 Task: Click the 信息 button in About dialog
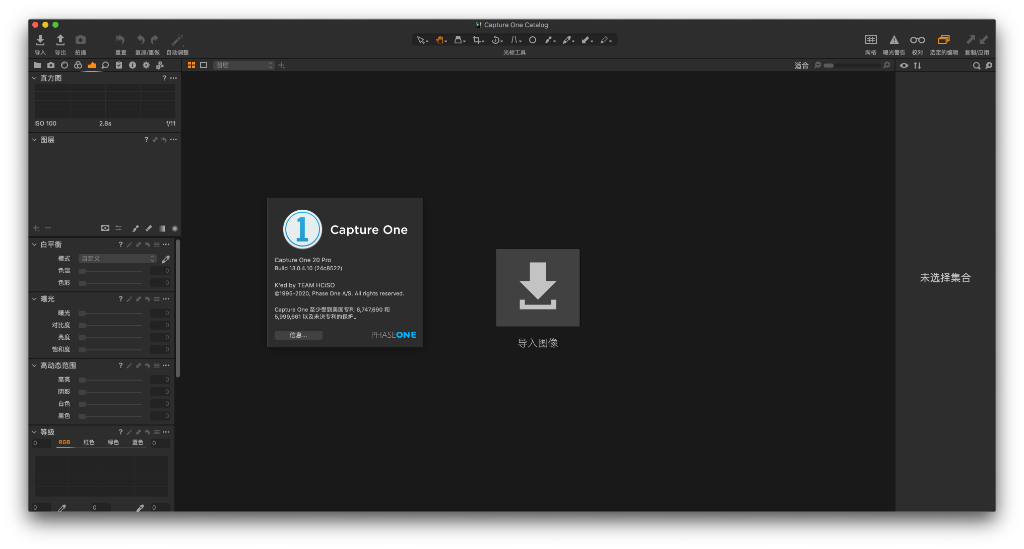[298, 335]
